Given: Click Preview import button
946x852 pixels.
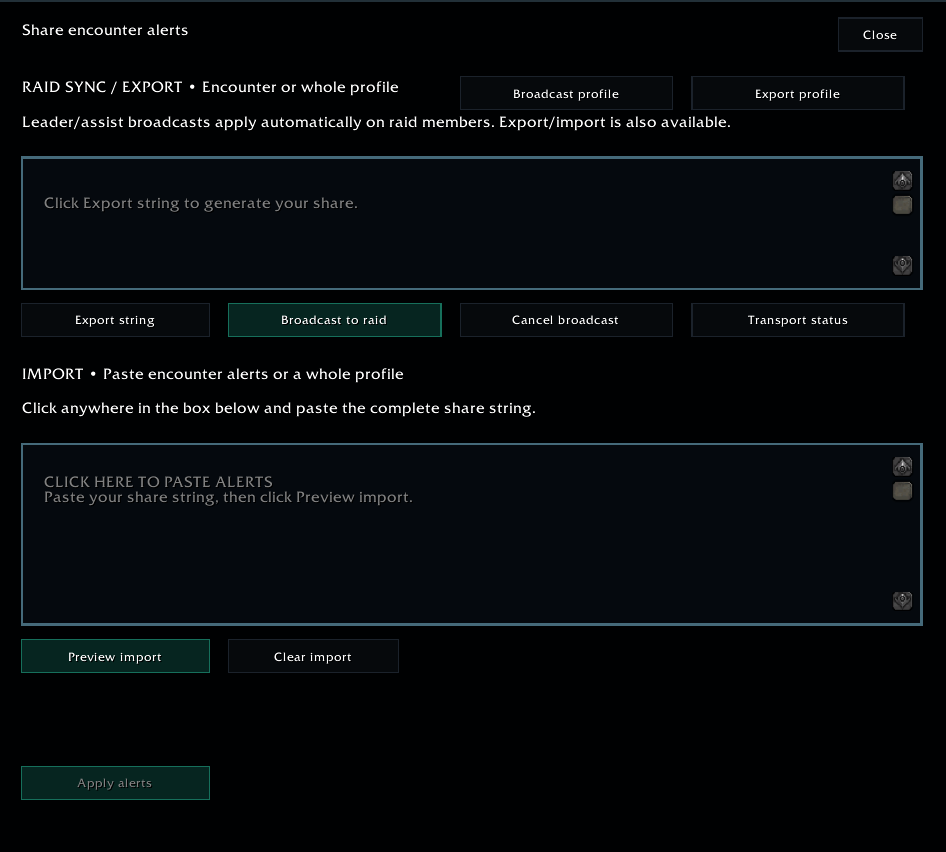Looking at the screenshot, I should (115, 656).
